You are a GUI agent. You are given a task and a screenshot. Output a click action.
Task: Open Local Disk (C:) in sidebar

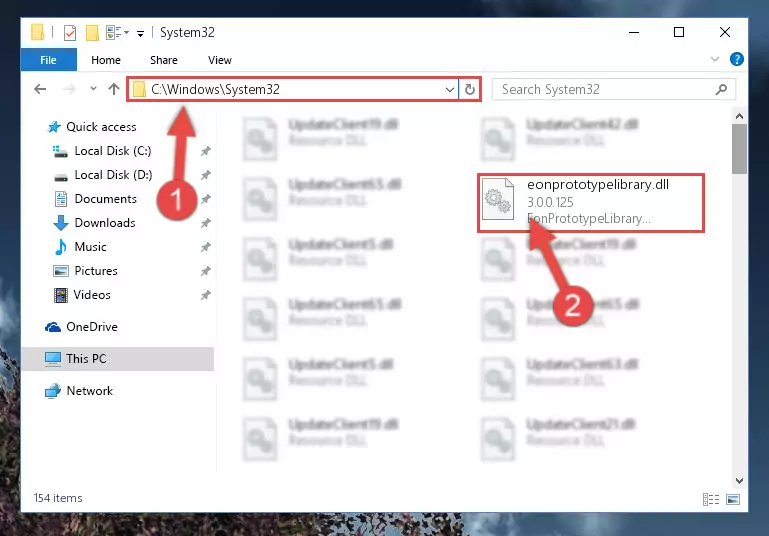coord(102,151)
